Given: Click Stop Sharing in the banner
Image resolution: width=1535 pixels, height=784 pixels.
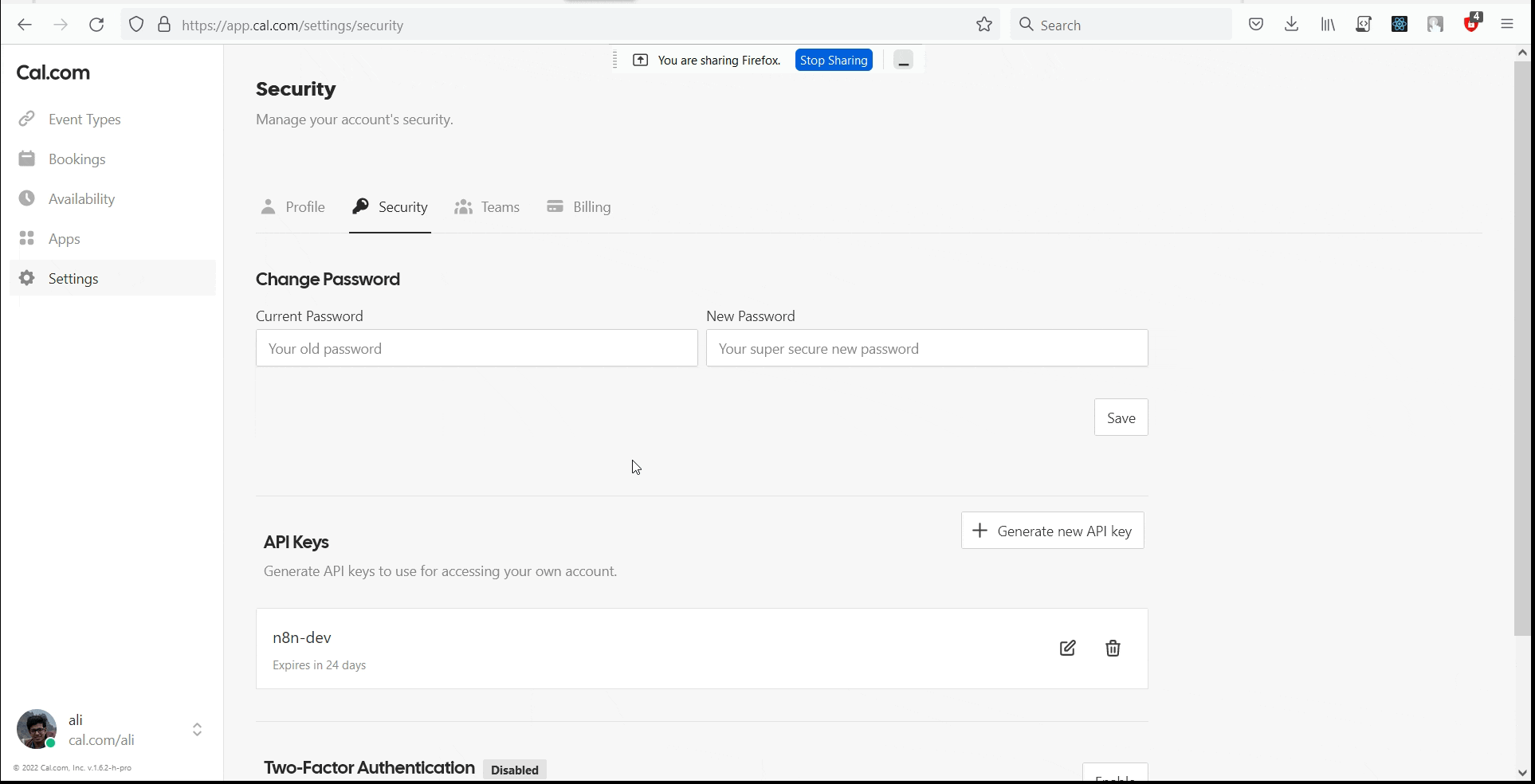Looking at the screenshot, I should [833, 59].
